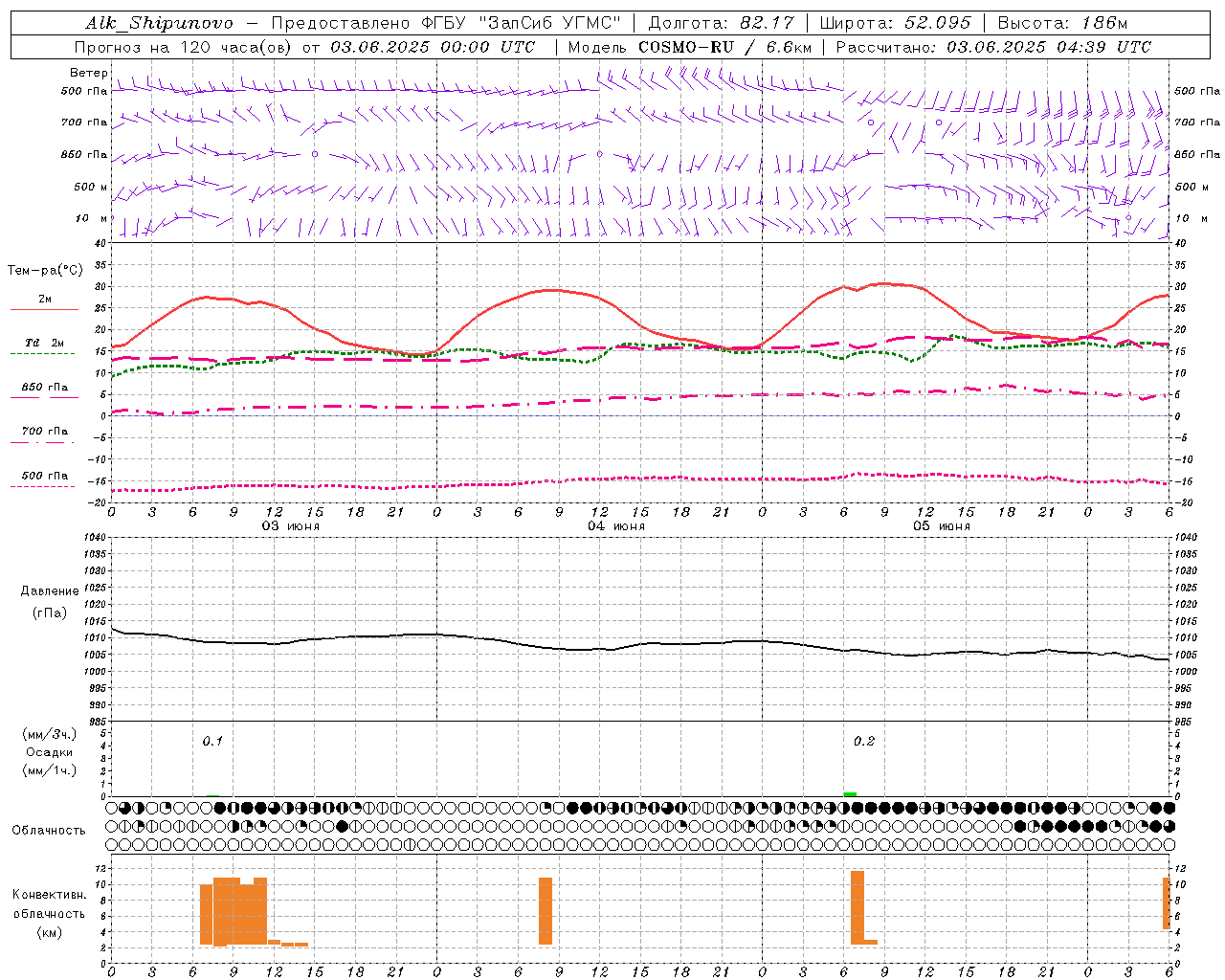Select the Td 2м legend entry
Image resolution: width=1225 pixels, height=980 pixels.
pos(45,343)
